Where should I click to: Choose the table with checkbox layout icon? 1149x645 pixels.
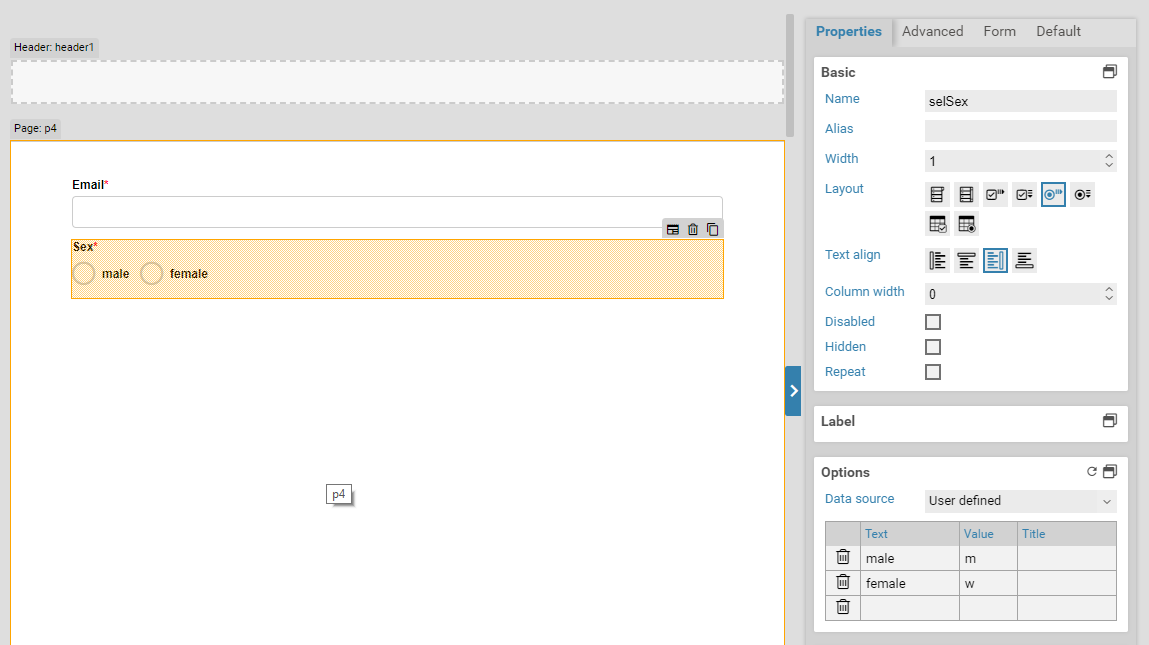point(938,224)
